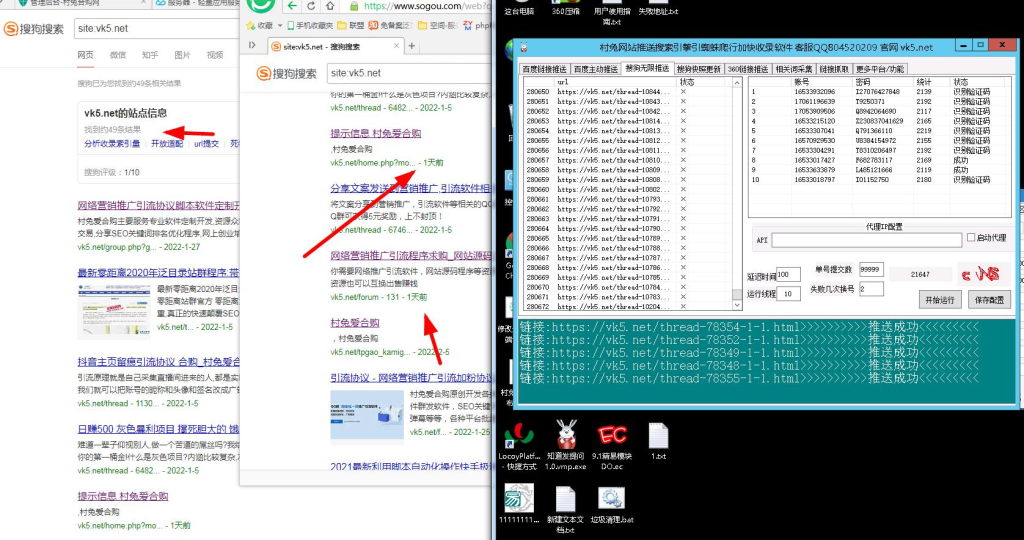Switch to 图片 search category
The image size is (1024, 540).
[183, 55]
